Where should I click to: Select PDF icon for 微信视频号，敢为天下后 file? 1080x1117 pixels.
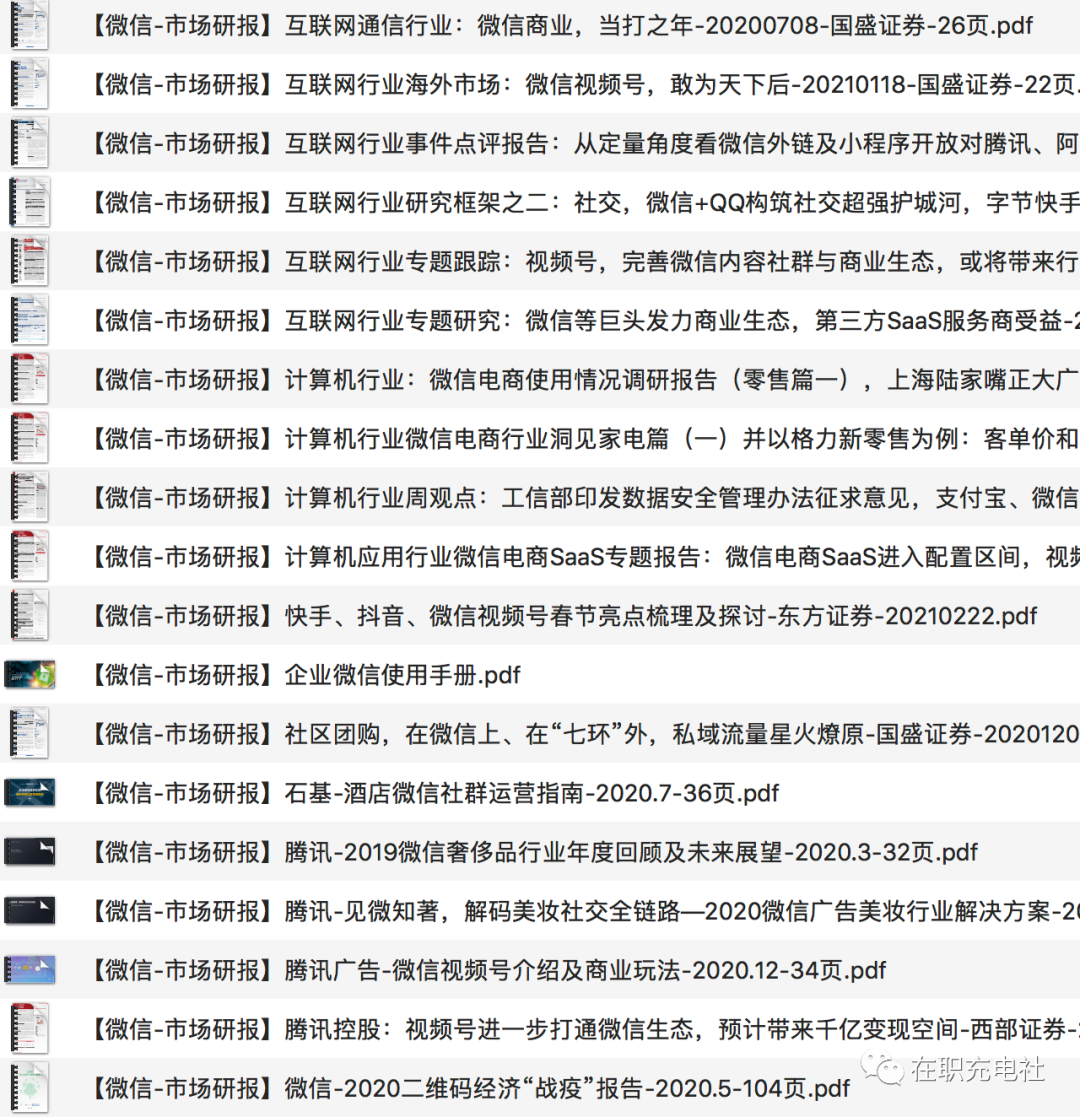tap(29, 84)
